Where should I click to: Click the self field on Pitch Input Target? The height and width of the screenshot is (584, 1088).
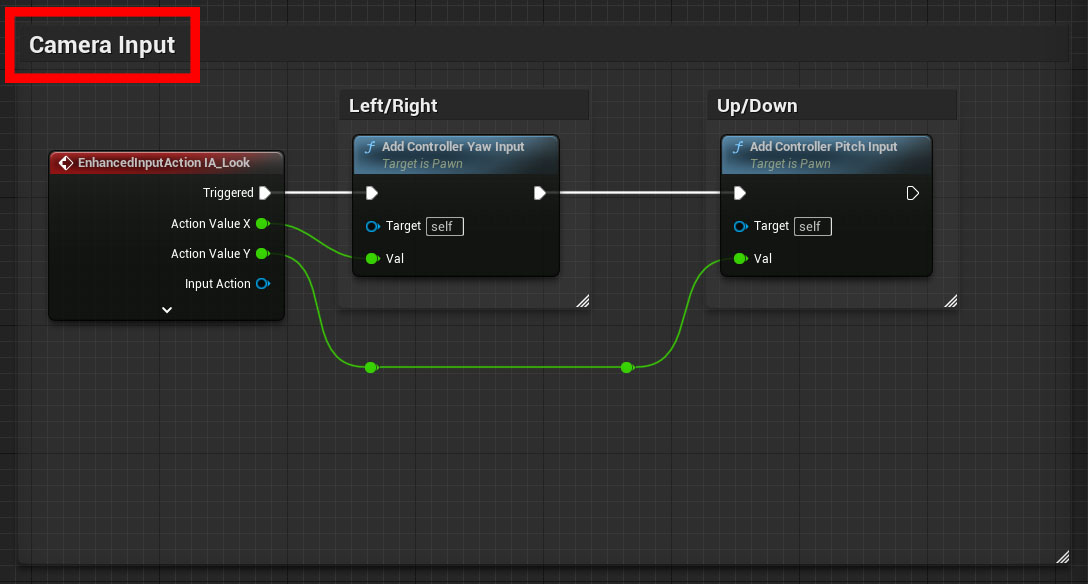click(813, 227)
